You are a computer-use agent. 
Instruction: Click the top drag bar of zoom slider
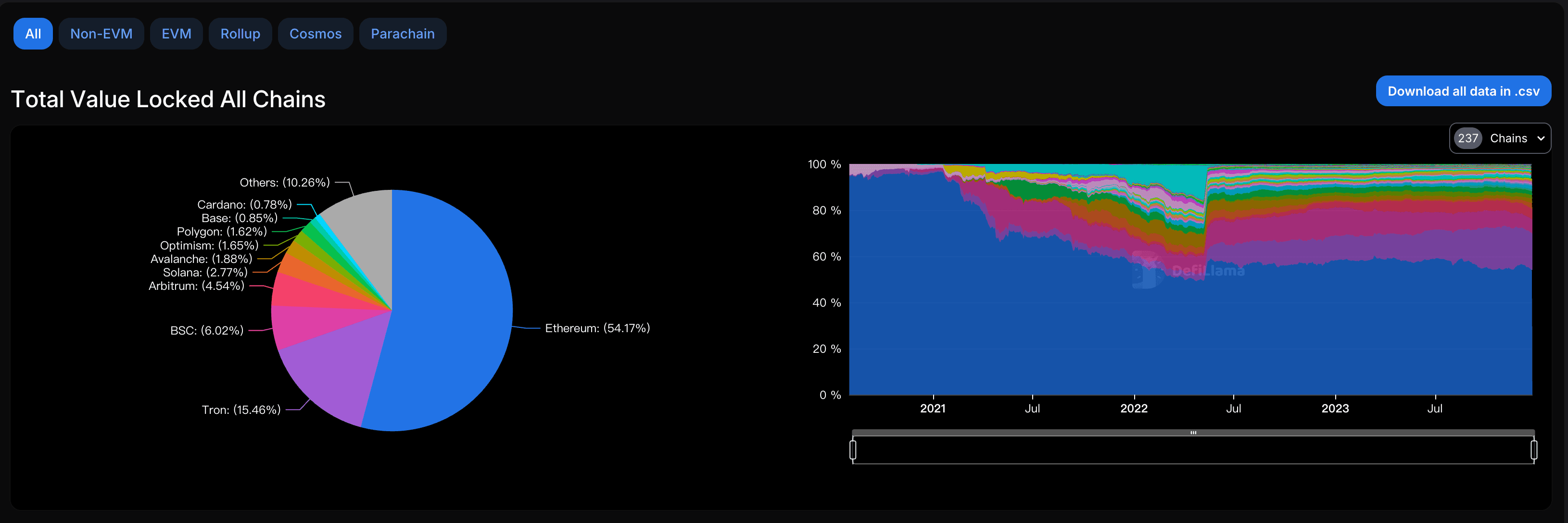pos(1193,432)
